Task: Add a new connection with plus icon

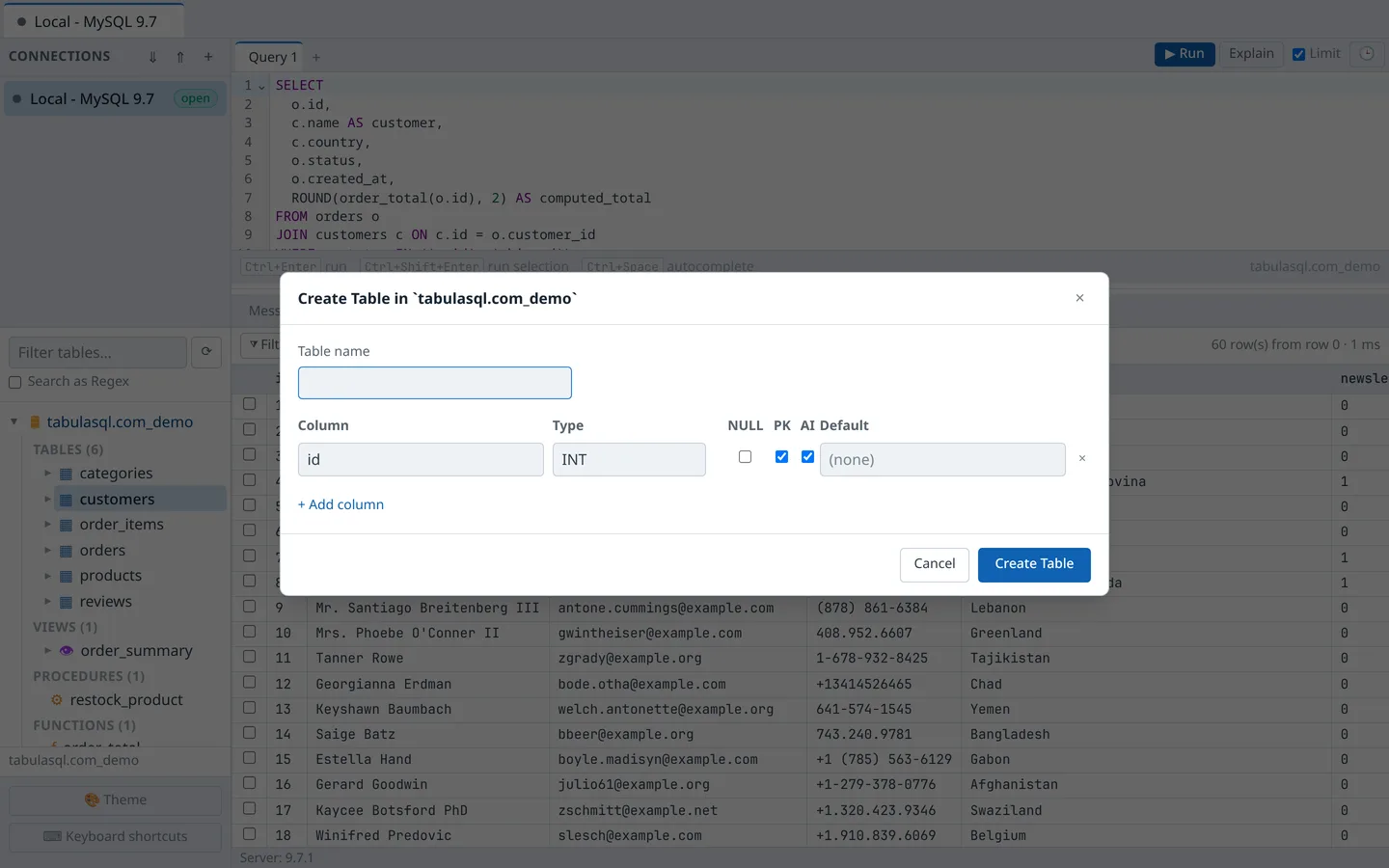Action: [x=208, y=57]
